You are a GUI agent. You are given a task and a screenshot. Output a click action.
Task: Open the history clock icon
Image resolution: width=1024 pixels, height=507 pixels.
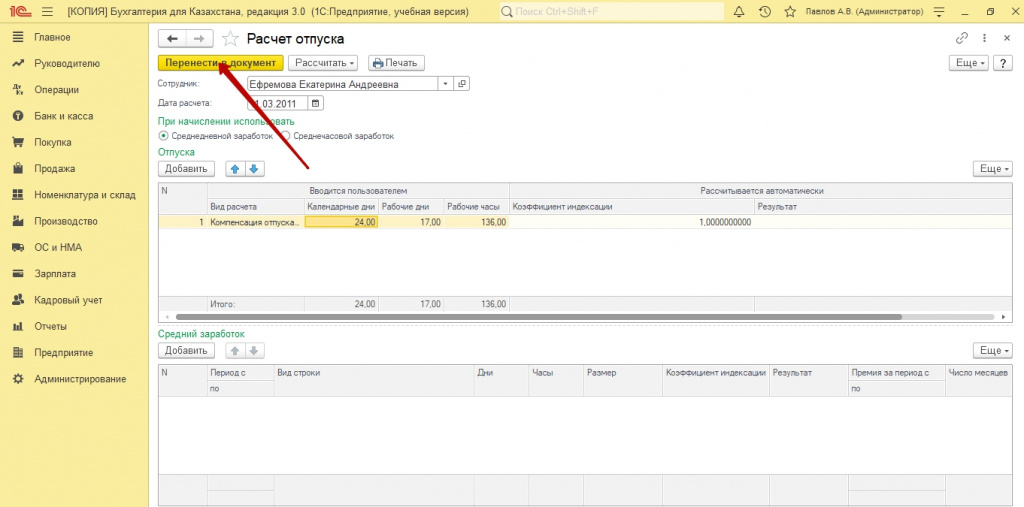[x=765, y=11]
